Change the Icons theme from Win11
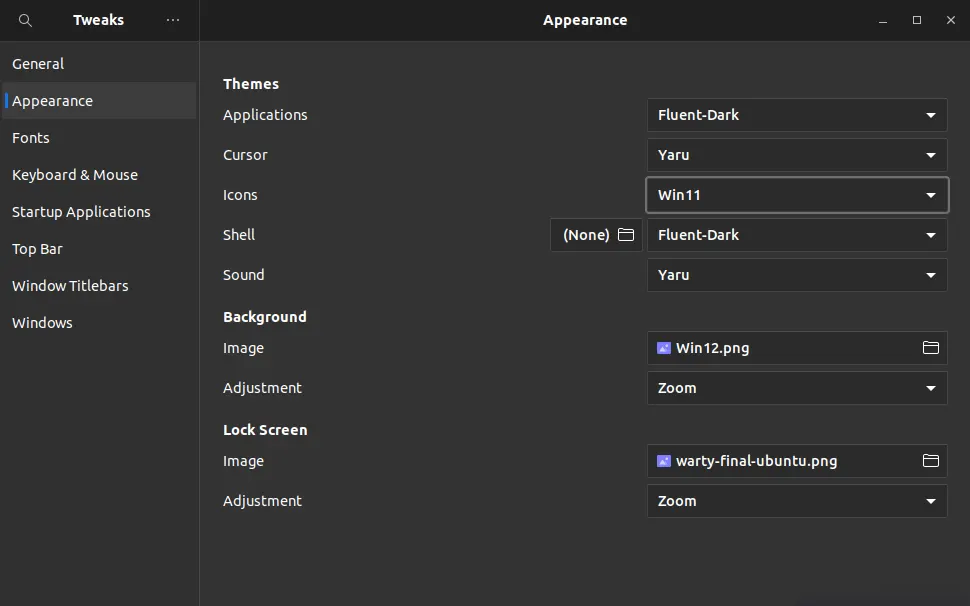Image resolution: width=970 pixels, height=606 pixels. click(796, 195)
